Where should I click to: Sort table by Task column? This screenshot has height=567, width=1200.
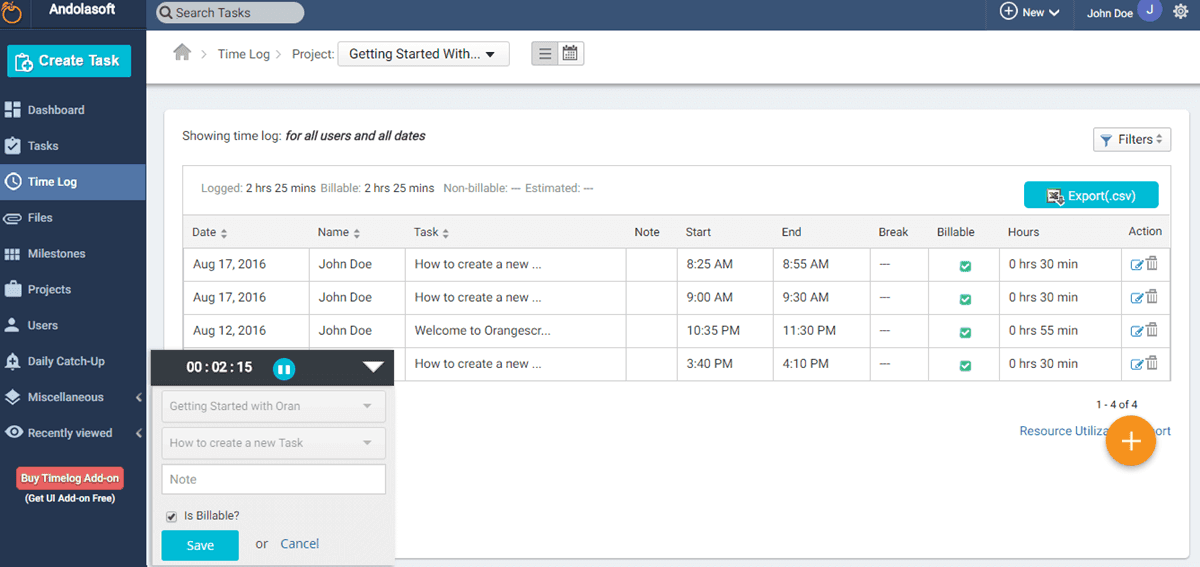tap(432, 232)
